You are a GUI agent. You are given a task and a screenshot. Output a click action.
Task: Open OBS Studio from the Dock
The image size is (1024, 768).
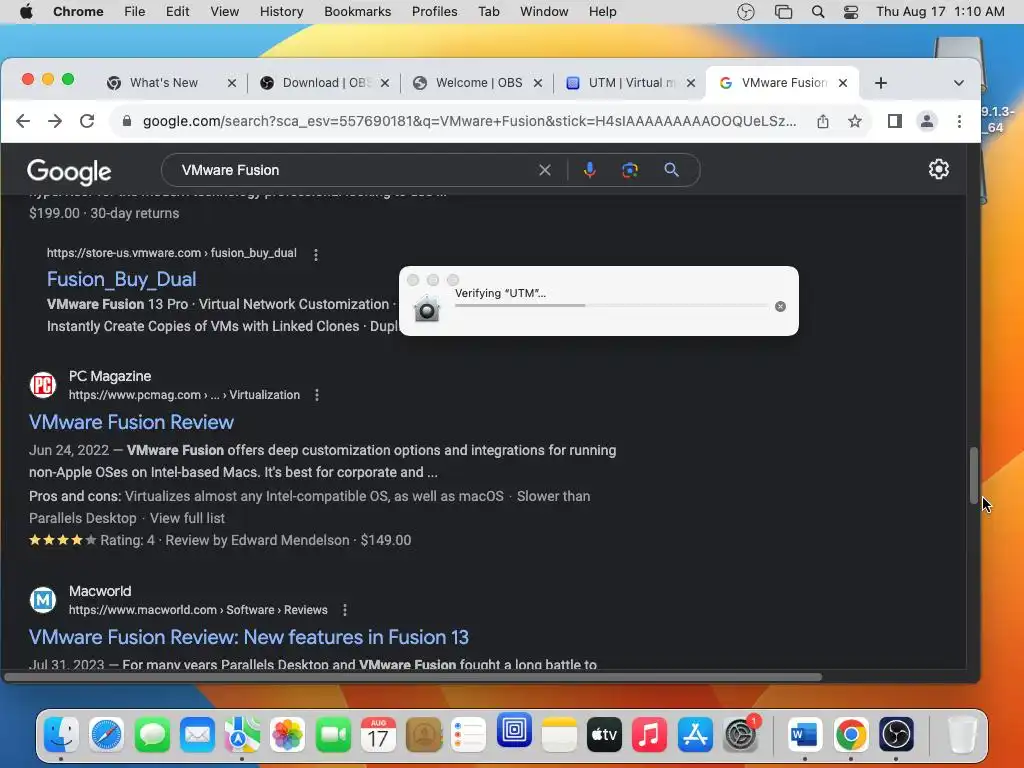coord(896,735)
